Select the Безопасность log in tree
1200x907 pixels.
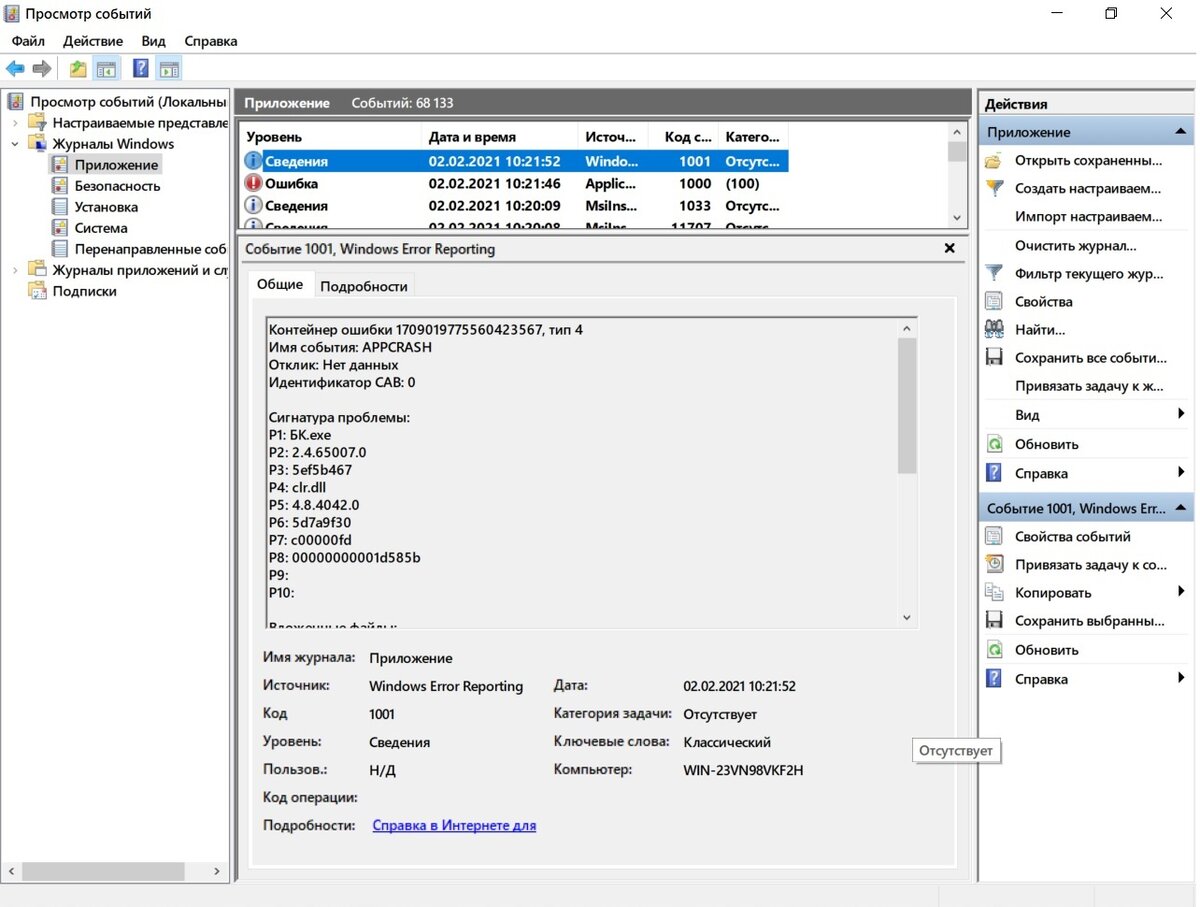117,186
